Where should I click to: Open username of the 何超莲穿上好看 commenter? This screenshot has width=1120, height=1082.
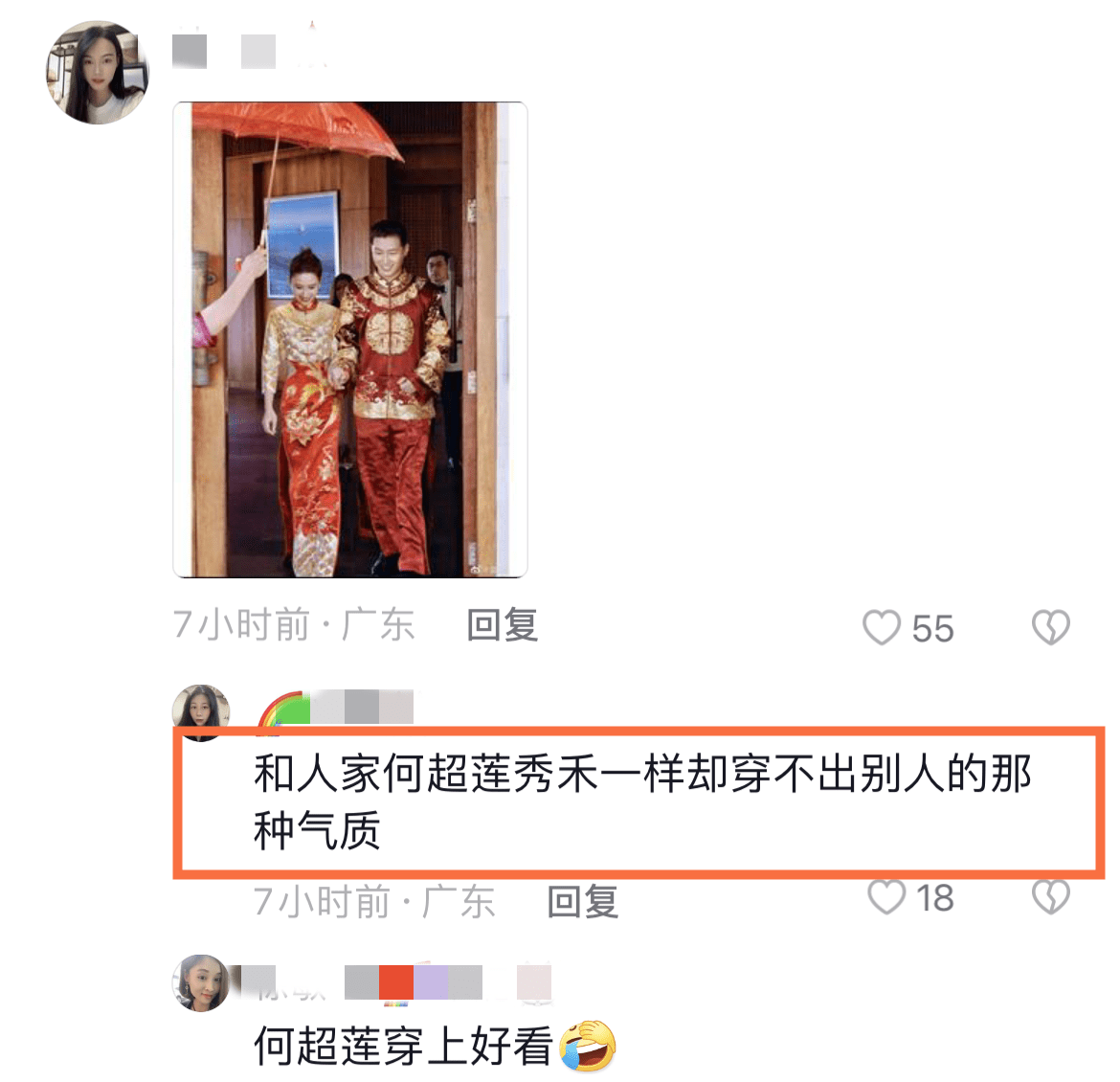396,982
